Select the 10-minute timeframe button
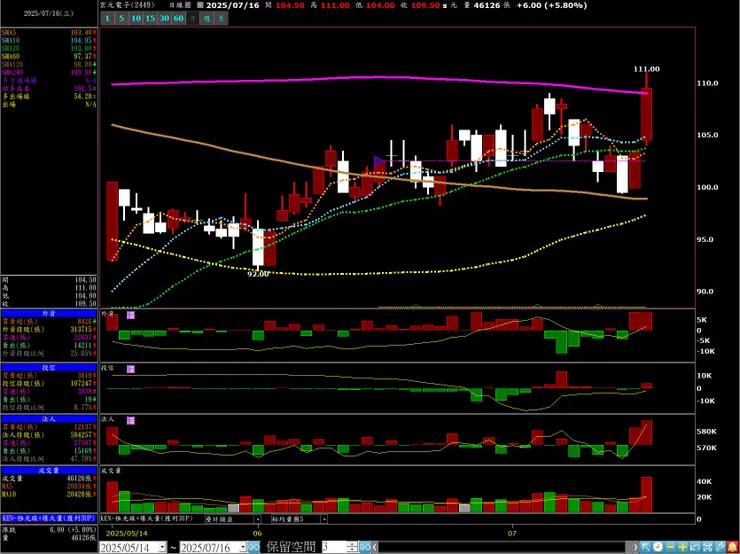 click(x=136, y=18)
